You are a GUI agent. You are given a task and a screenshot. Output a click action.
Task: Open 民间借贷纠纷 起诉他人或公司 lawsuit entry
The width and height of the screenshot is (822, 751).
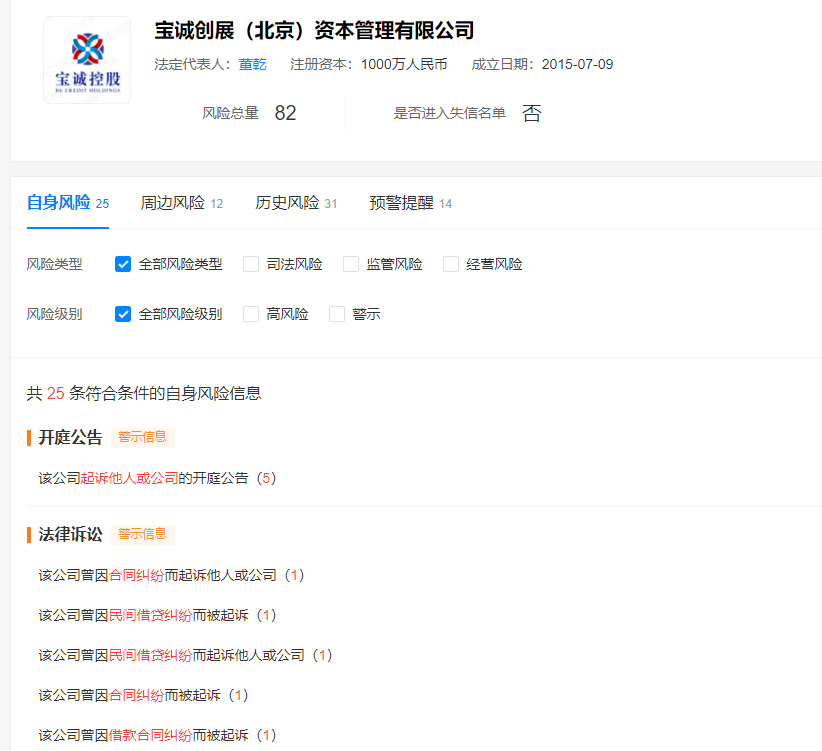tap(150, 655)
